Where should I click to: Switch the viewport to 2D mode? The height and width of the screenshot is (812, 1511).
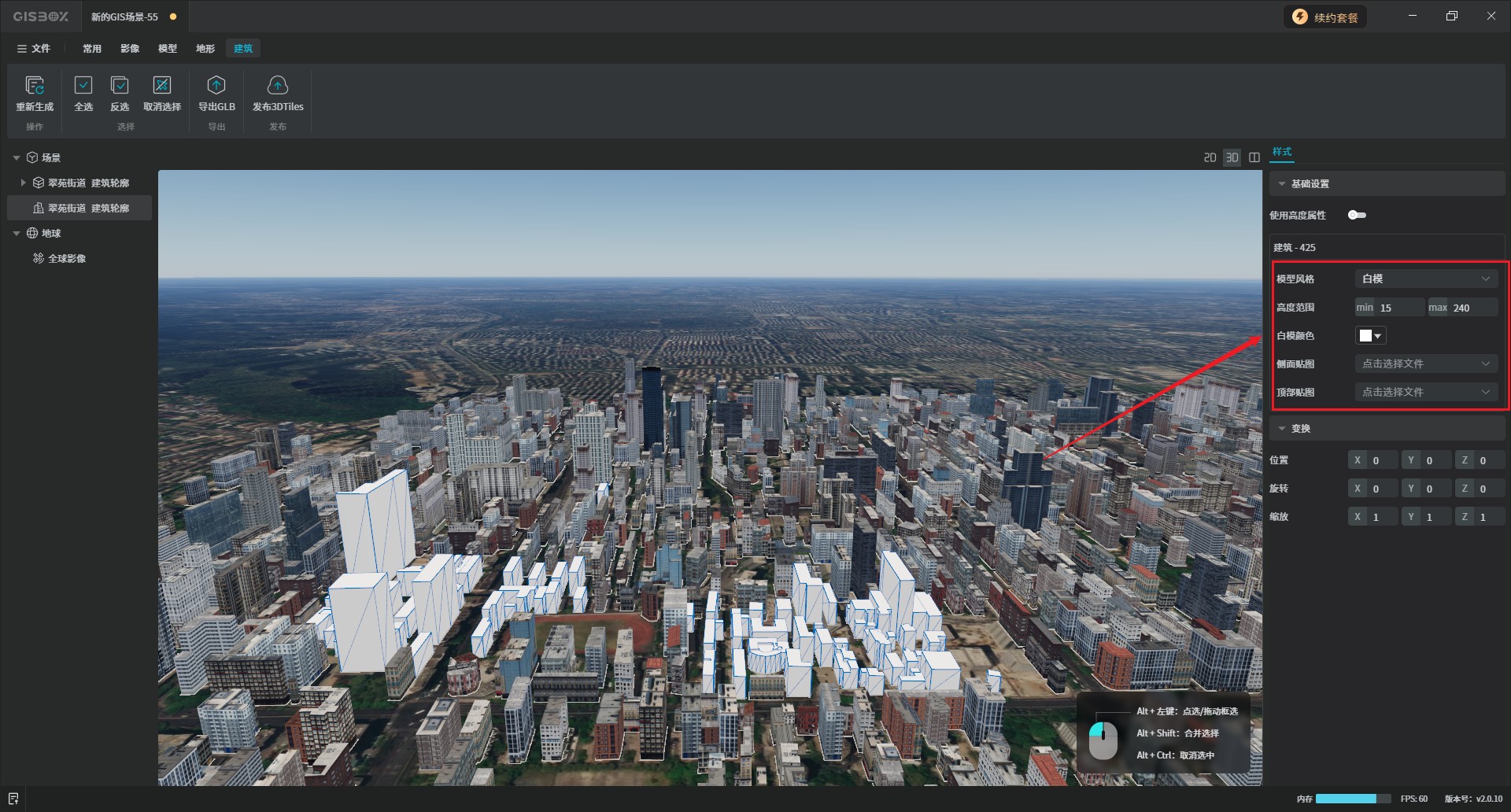point(1210,157)
